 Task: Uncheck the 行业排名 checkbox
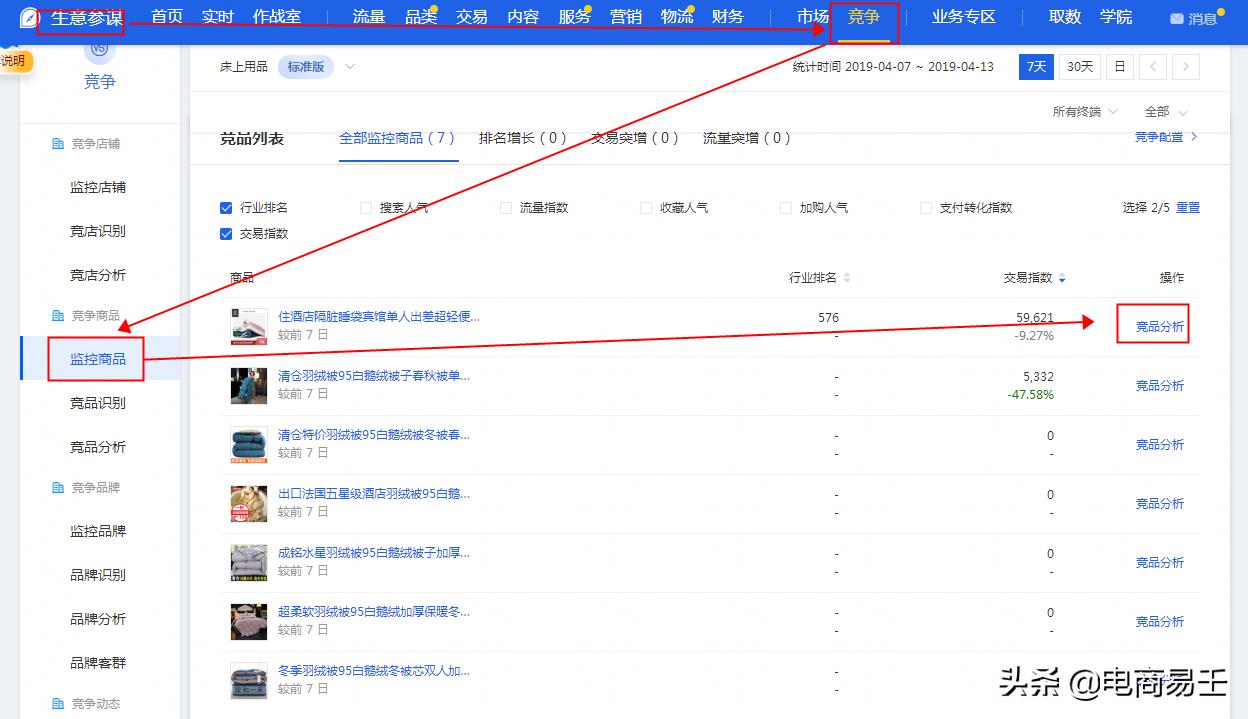225,207
